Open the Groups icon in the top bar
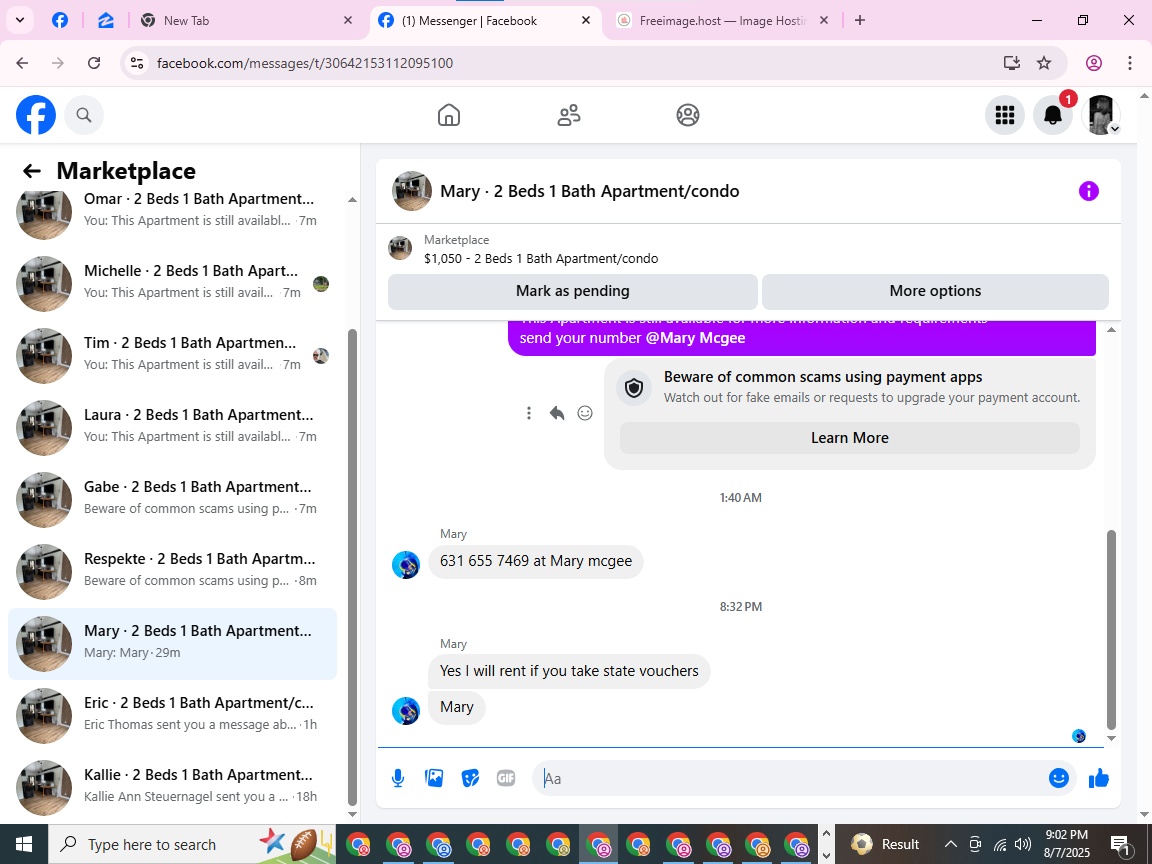 click(688, 115)
